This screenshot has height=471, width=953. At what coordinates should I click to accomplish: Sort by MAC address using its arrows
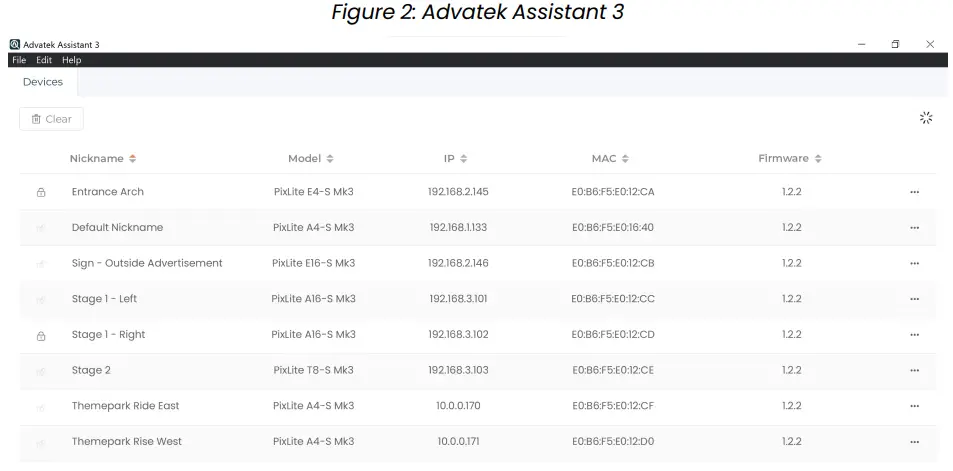[x=625, y=159]
